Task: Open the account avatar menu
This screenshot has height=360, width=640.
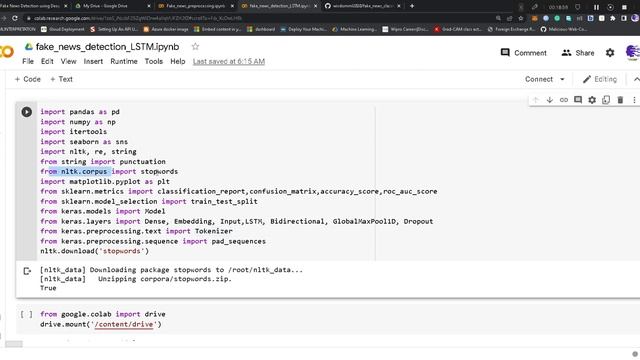Action: click(633, 52)
